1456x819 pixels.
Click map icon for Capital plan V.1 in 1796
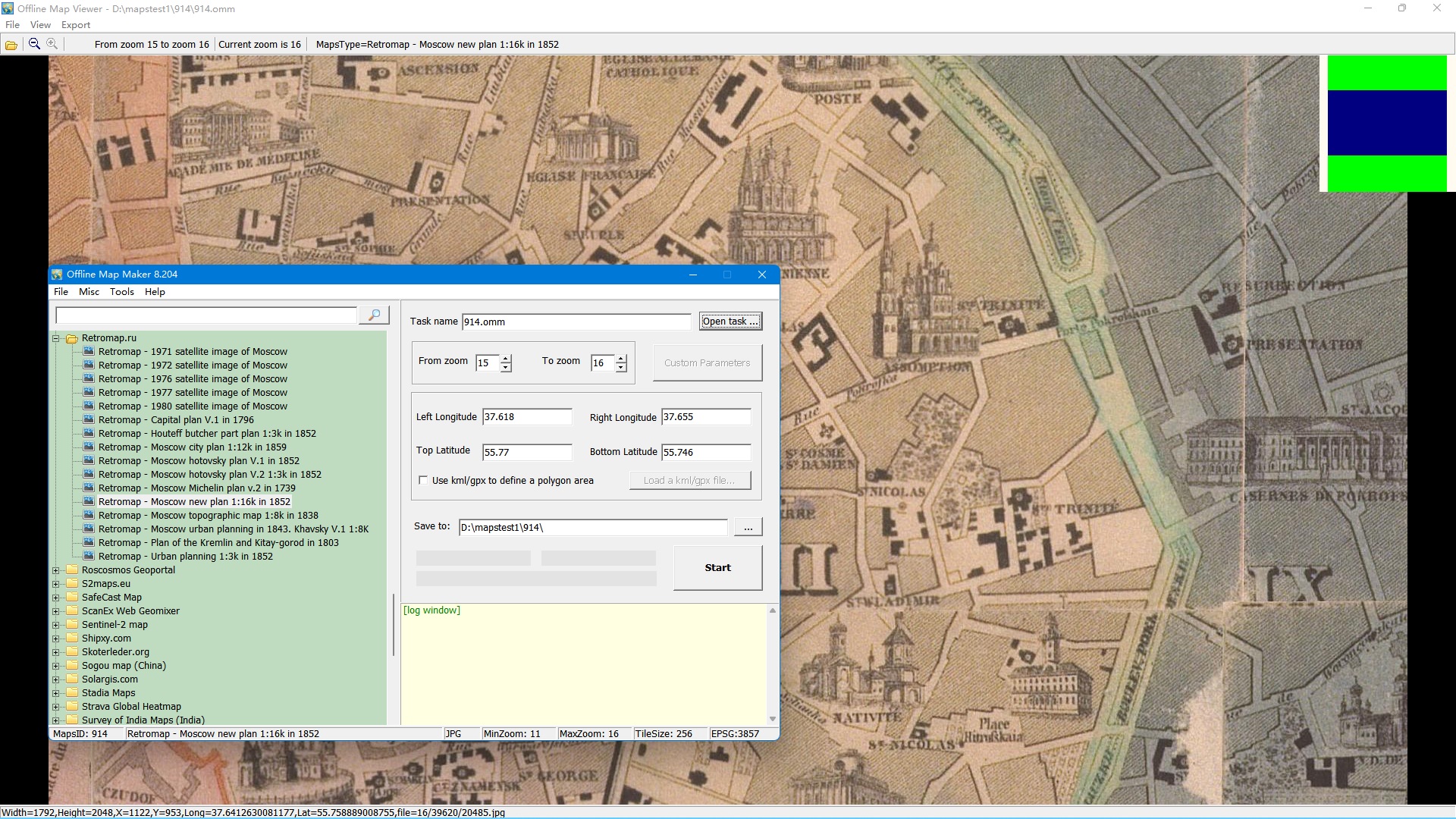point(89,420)
